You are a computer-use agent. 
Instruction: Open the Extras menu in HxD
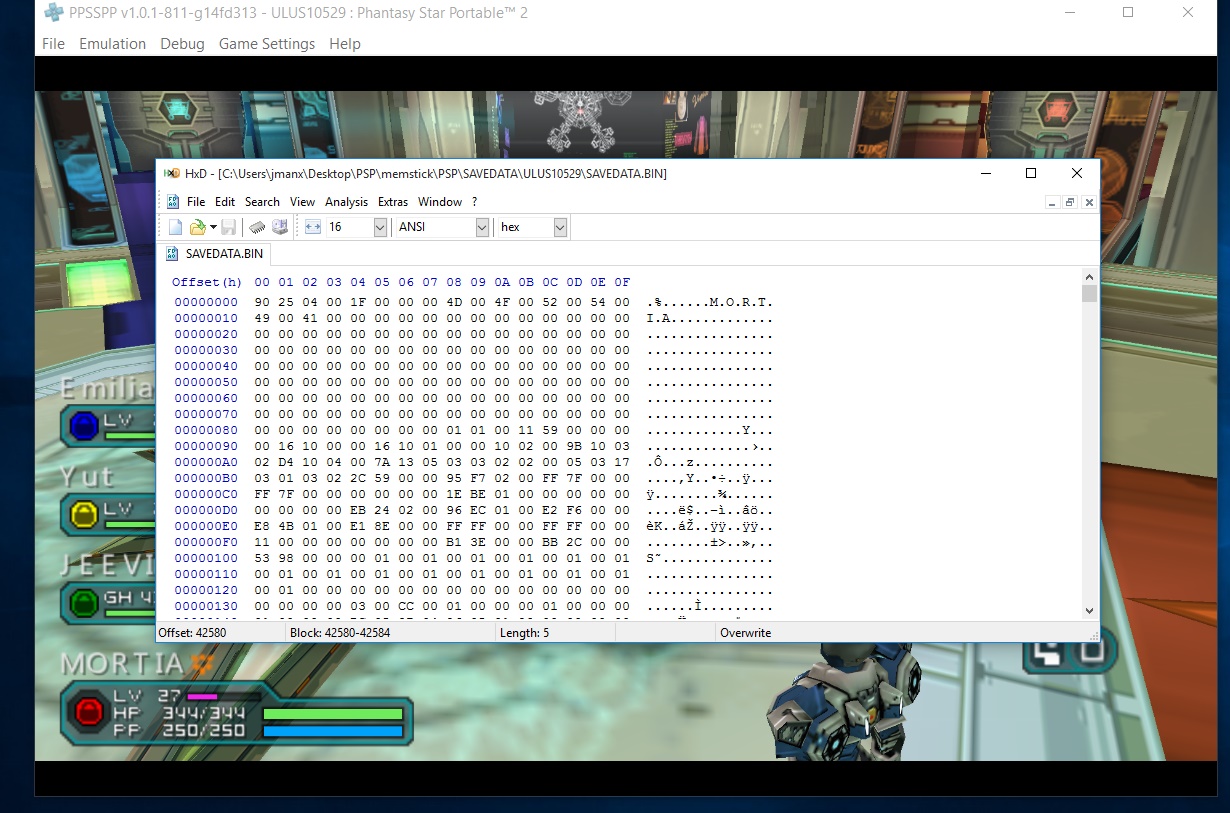(x=393, y=202)
